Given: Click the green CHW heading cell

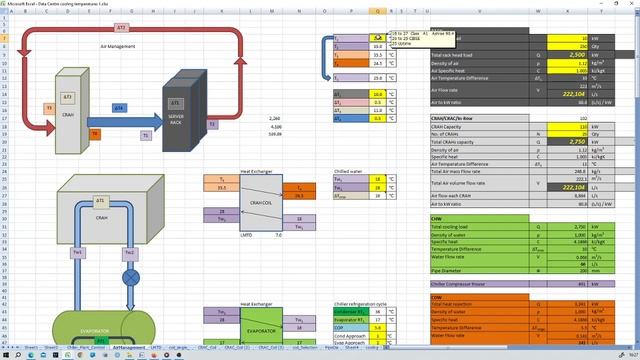Looking at the screenshot, I should click(x=480, y=219).
